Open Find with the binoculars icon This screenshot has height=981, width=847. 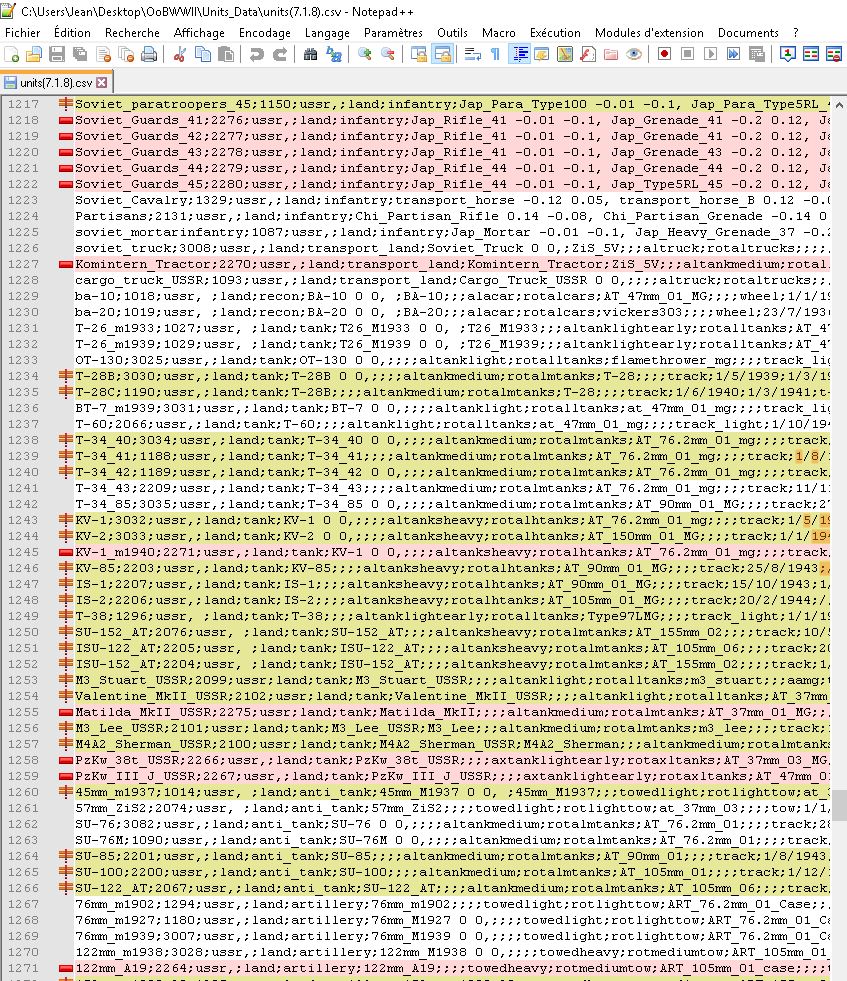311,54
